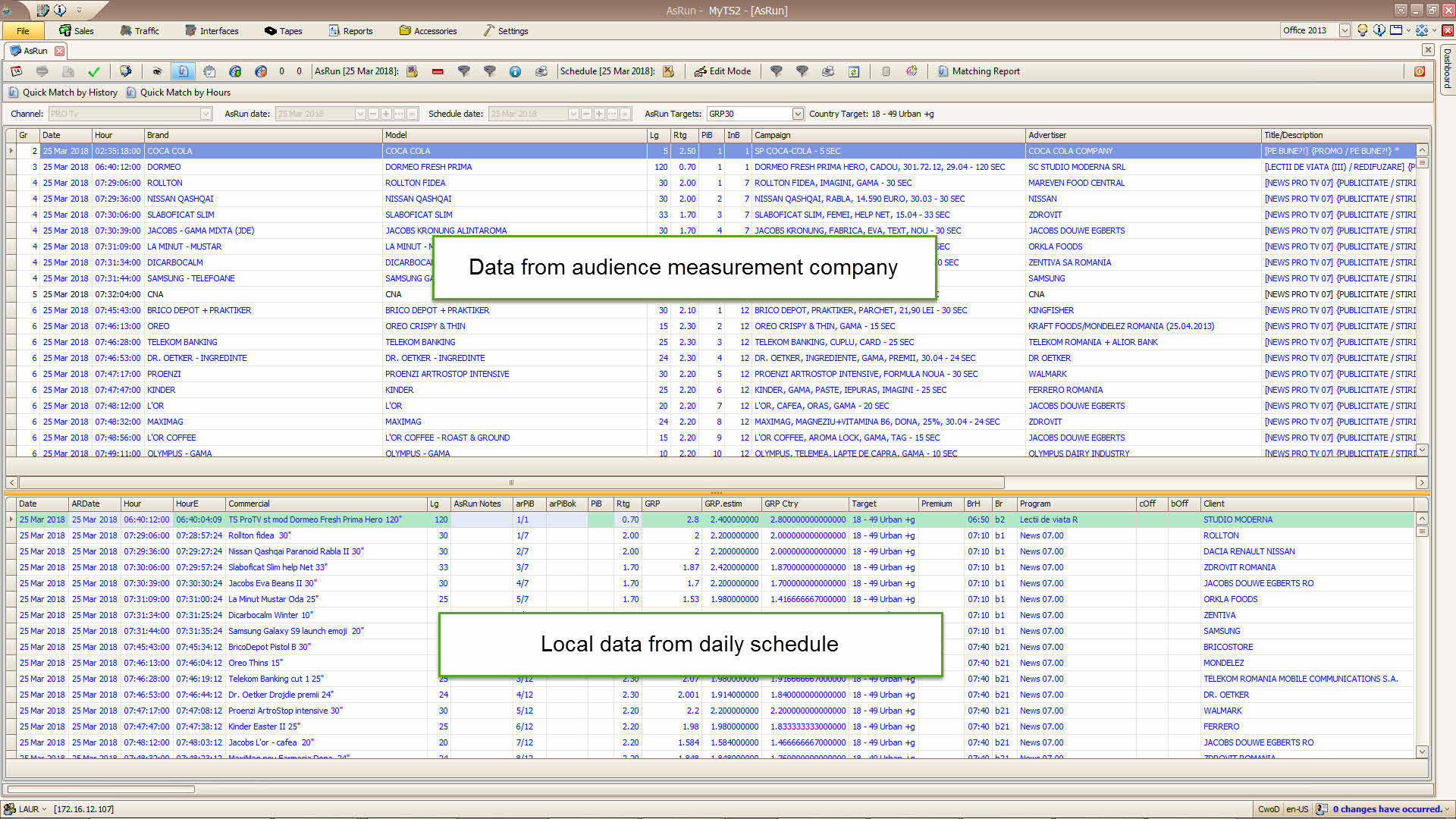Open the AsRun Targets GRP30 dropdown
This screenshot has height=819, width=1456.
point(798,114)
